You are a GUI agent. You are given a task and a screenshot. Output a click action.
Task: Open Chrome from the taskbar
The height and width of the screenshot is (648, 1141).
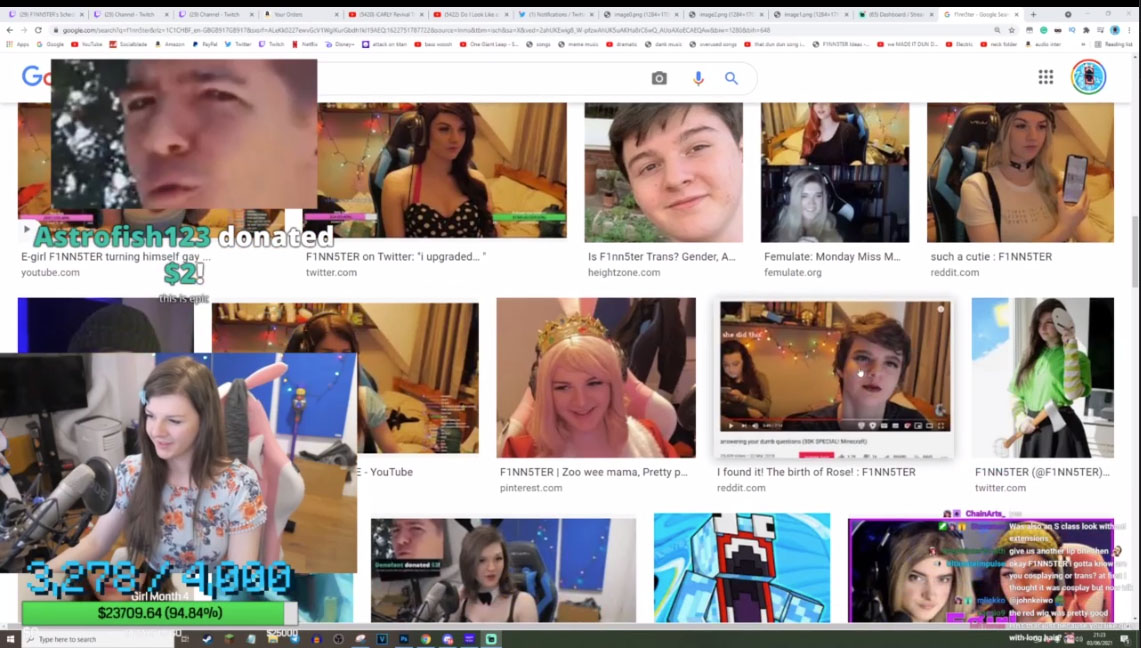(x=426, y=639)
